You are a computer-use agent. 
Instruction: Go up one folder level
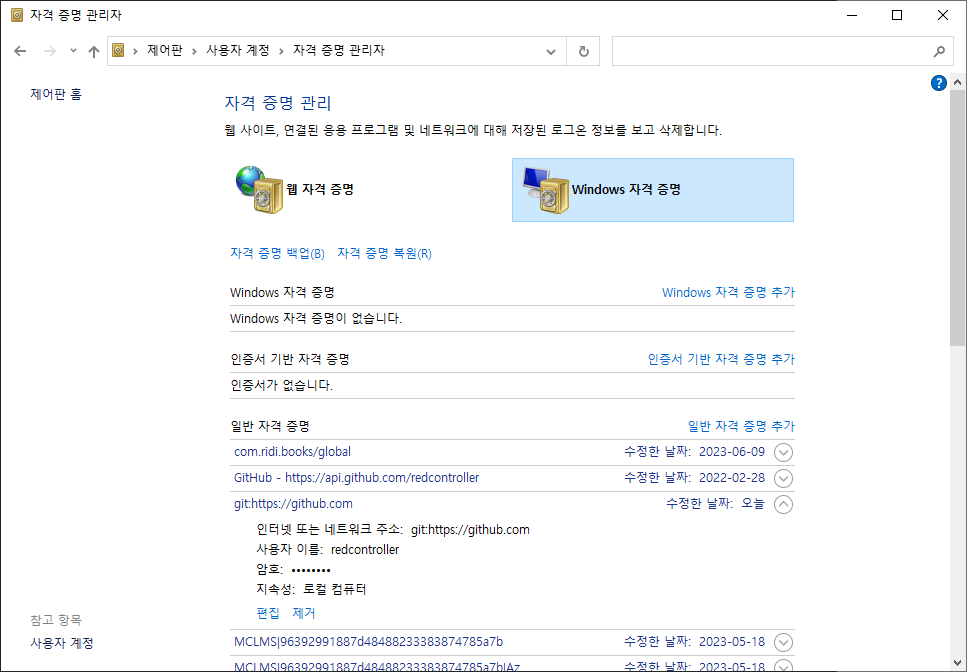point(94,51)
